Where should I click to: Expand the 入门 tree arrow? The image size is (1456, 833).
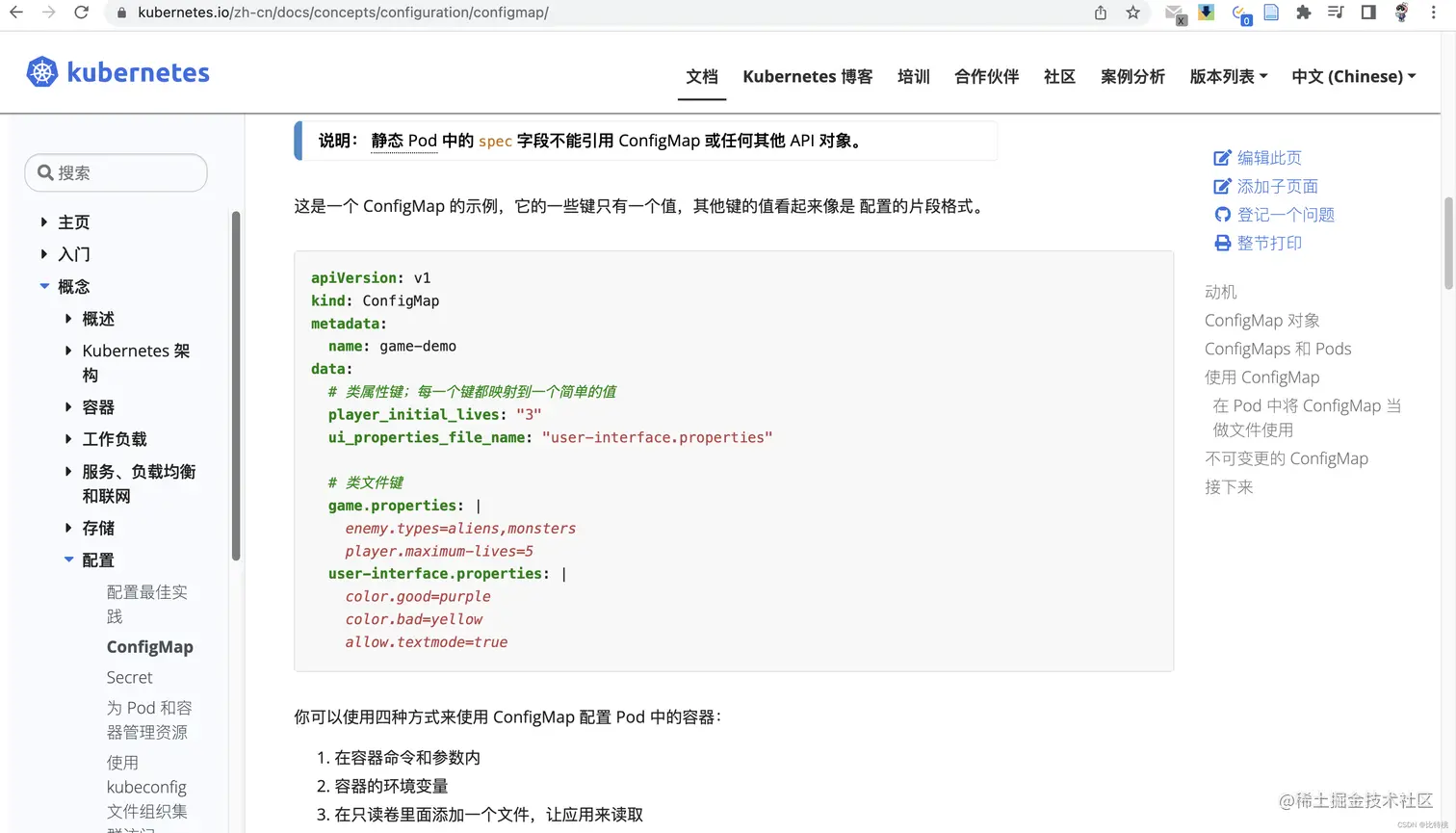[x=43, y=254]
